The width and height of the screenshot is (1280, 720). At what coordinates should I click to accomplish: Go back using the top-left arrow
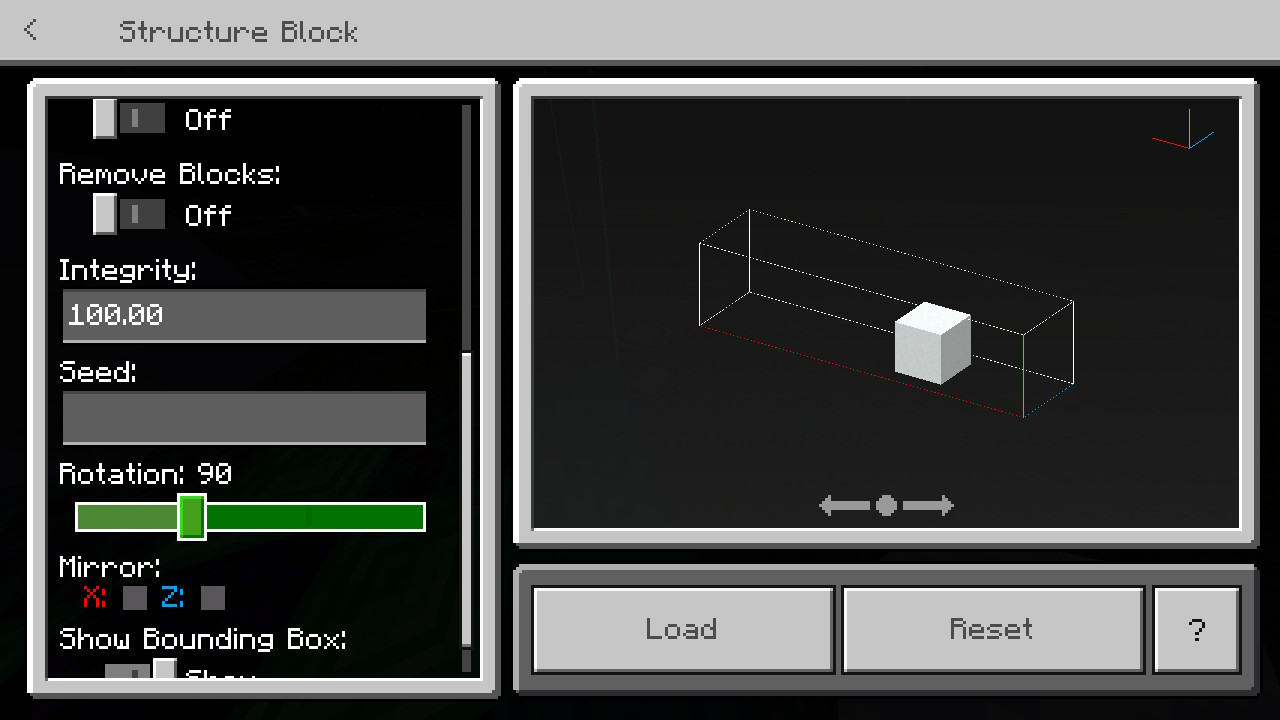tap(31, 30)
